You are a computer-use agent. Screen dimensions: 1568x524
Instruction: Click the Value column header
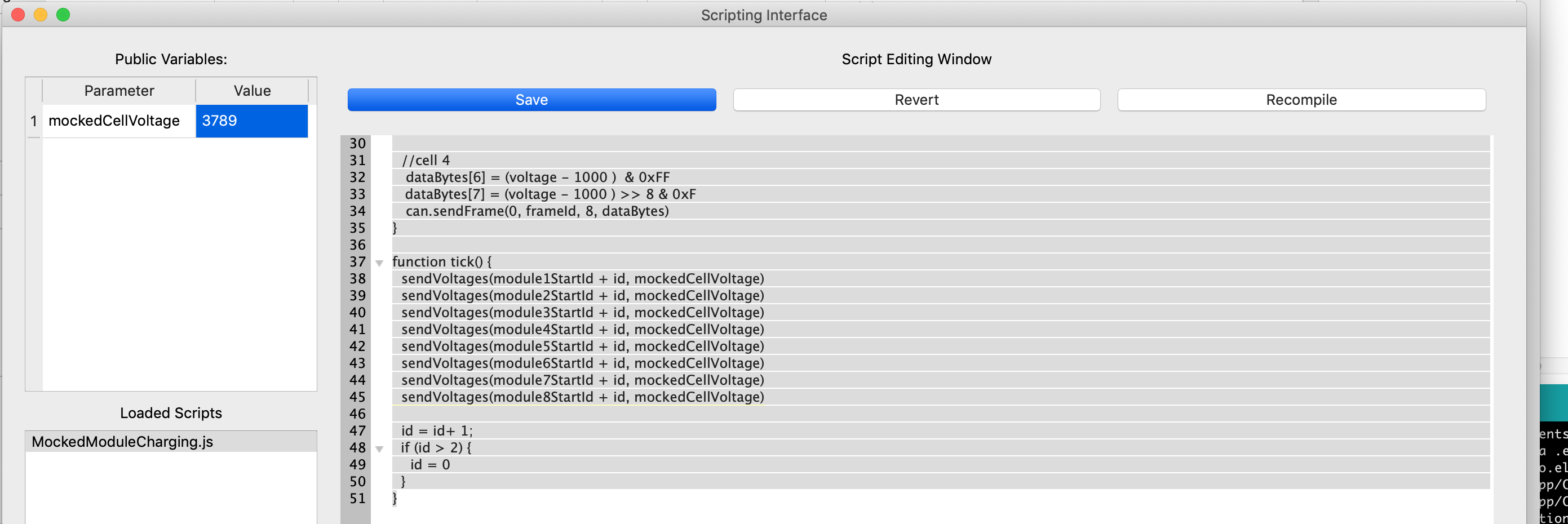(252, 91)
